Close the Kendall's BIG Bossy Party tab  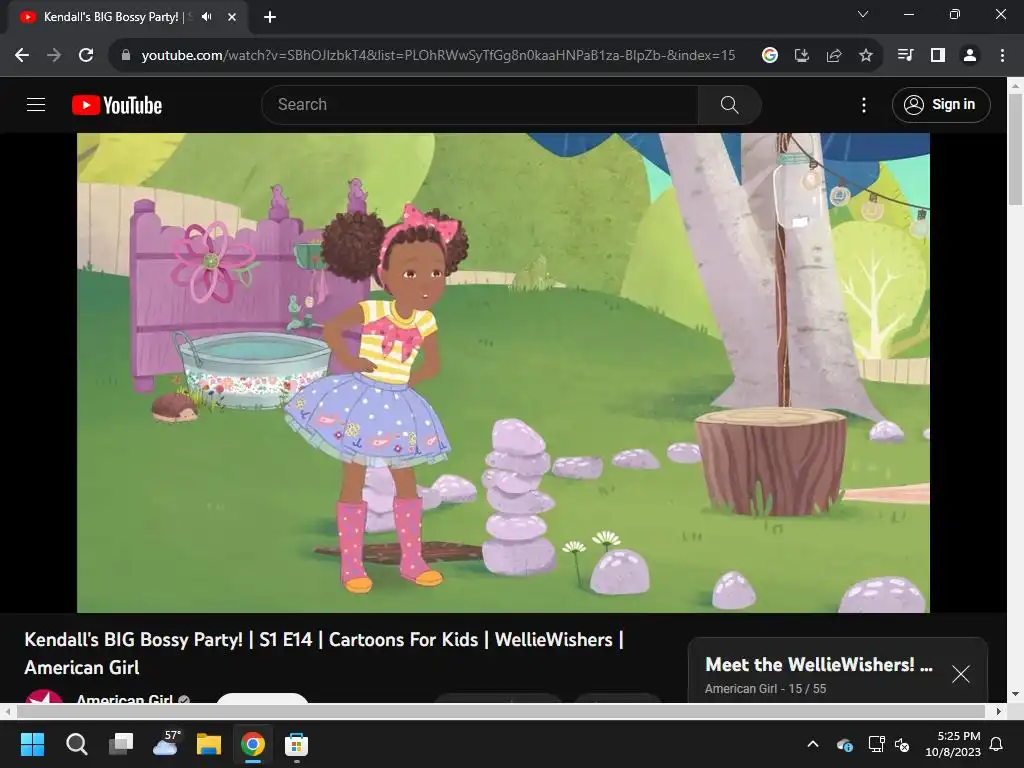pos(232,17)
